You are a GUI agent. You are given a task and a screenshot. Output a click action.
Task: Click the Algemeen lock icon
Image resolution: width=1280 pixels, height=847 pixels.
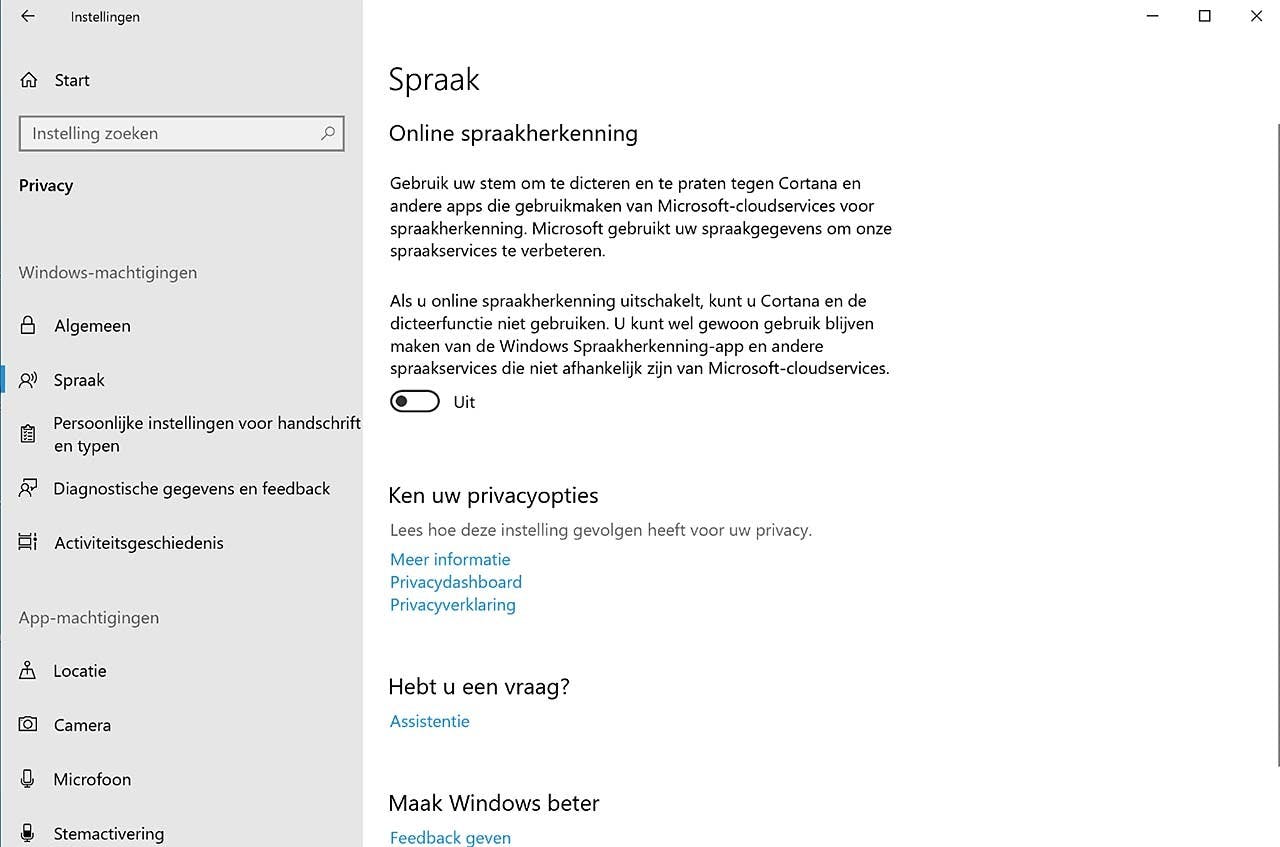click(28, 326)
